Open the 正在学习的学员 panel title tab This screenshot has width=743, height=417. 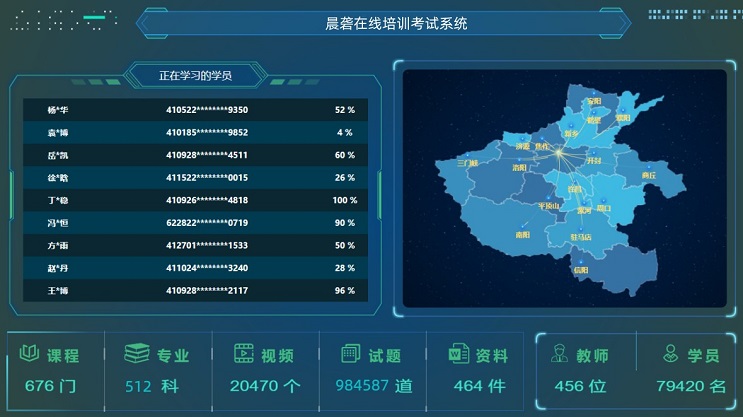pos(195,75)
